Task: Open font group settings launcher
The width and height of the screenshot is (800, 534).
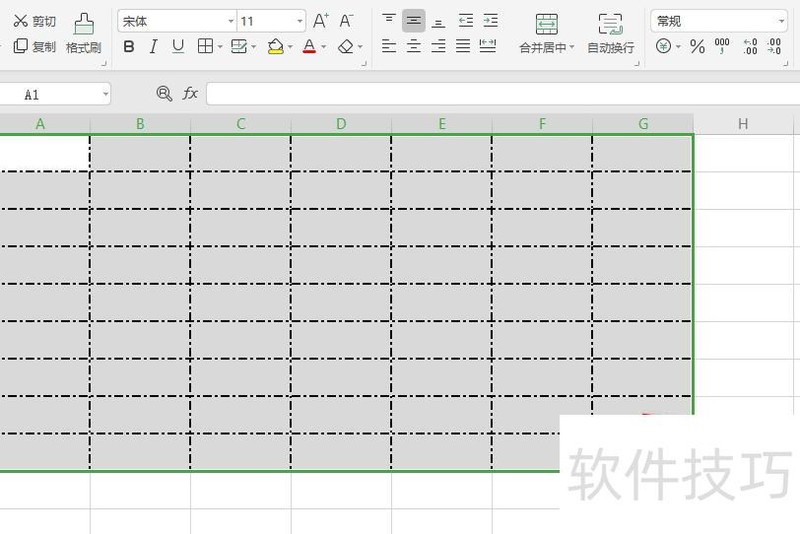Action: (x=364, y=64)
